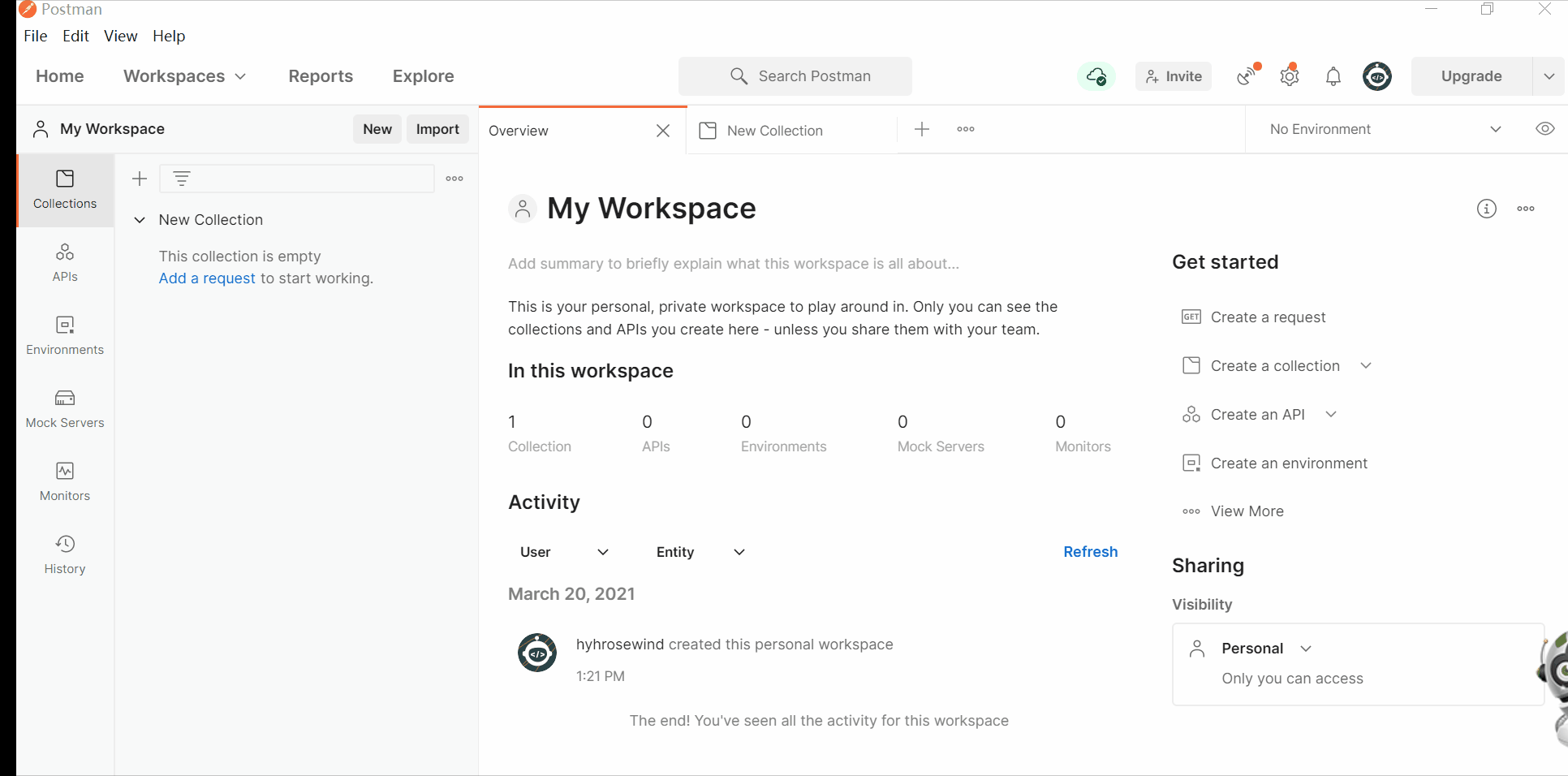Click the cloud sync status icon
The width and height of the screenshot is (1568, 776).
(1096, 76)
